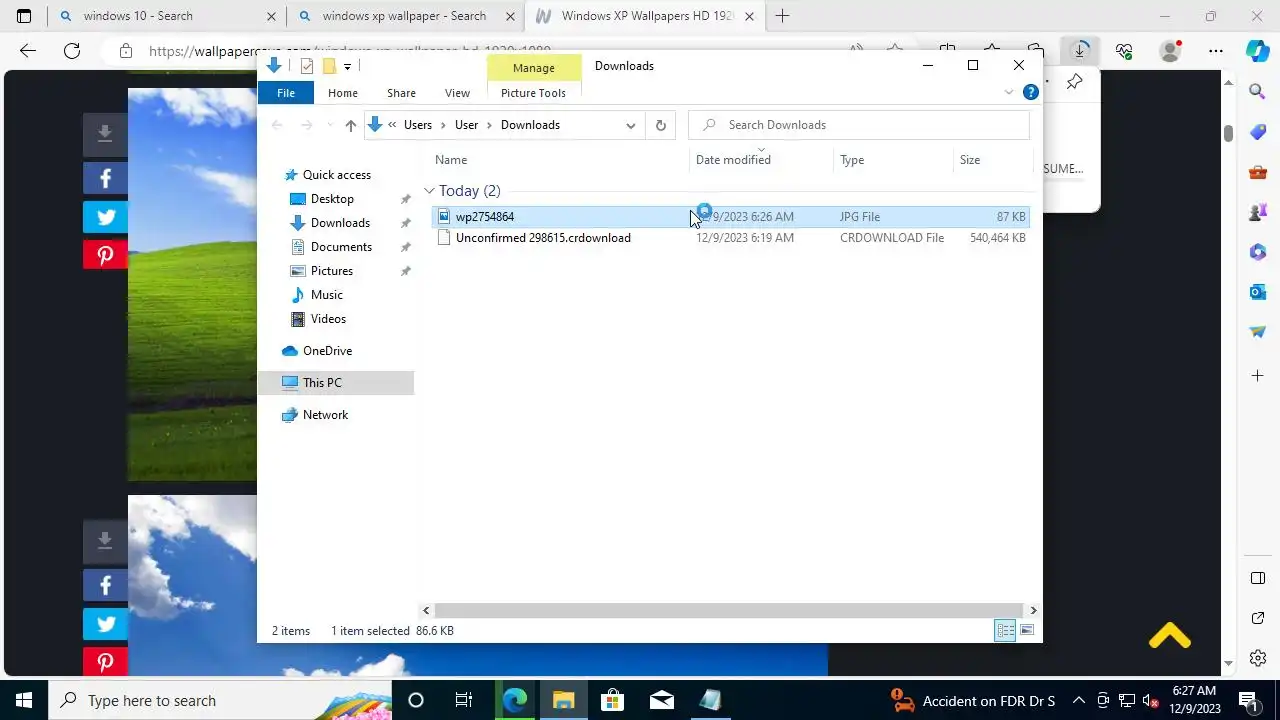Open the View ribbon tab

coord(457,93)
